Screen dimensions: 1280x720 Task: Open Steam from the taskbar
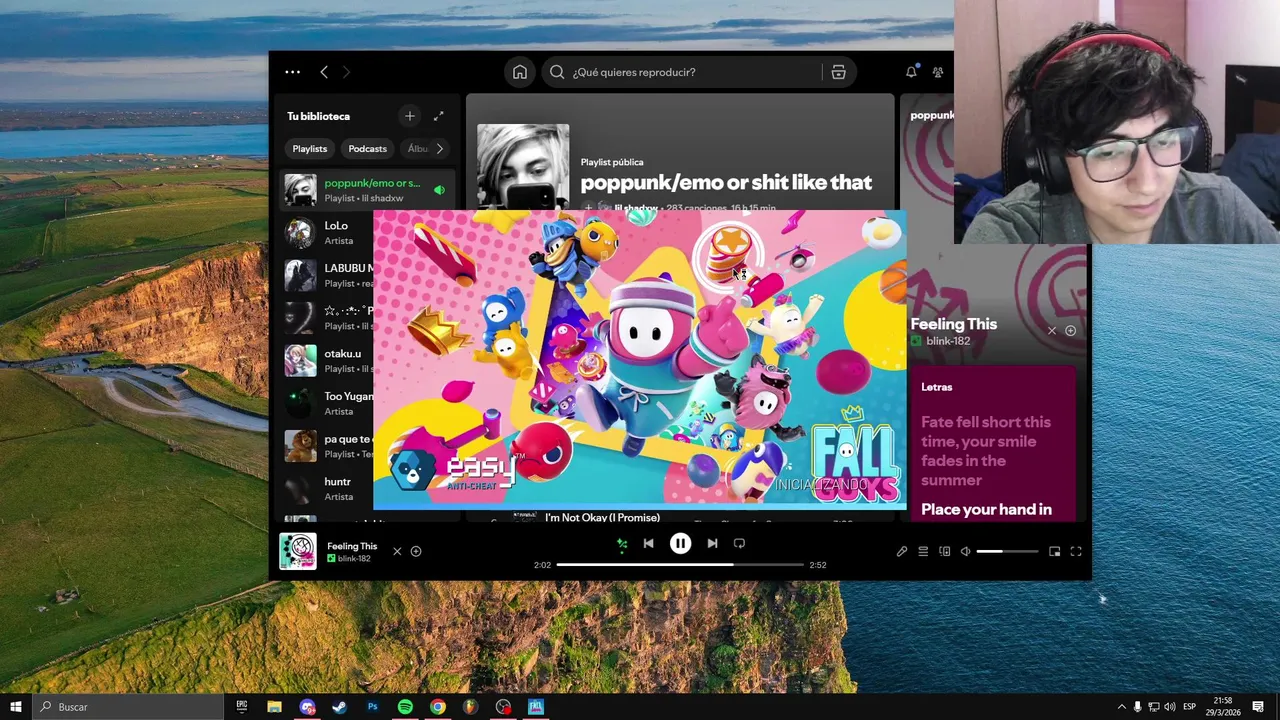[x=339, y=707]
